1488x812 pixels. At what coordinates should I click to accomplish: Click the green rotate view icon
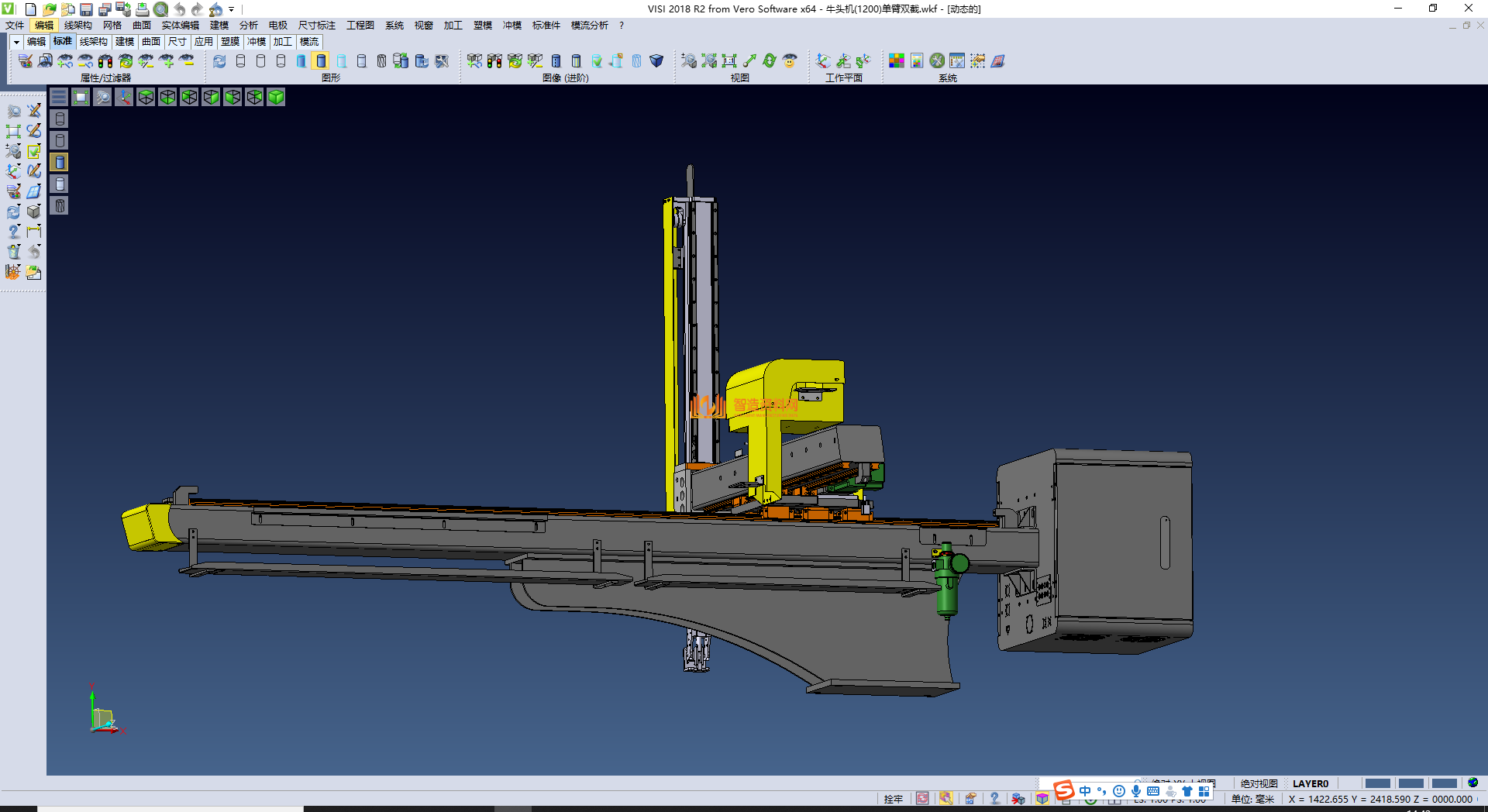(770, 60)
